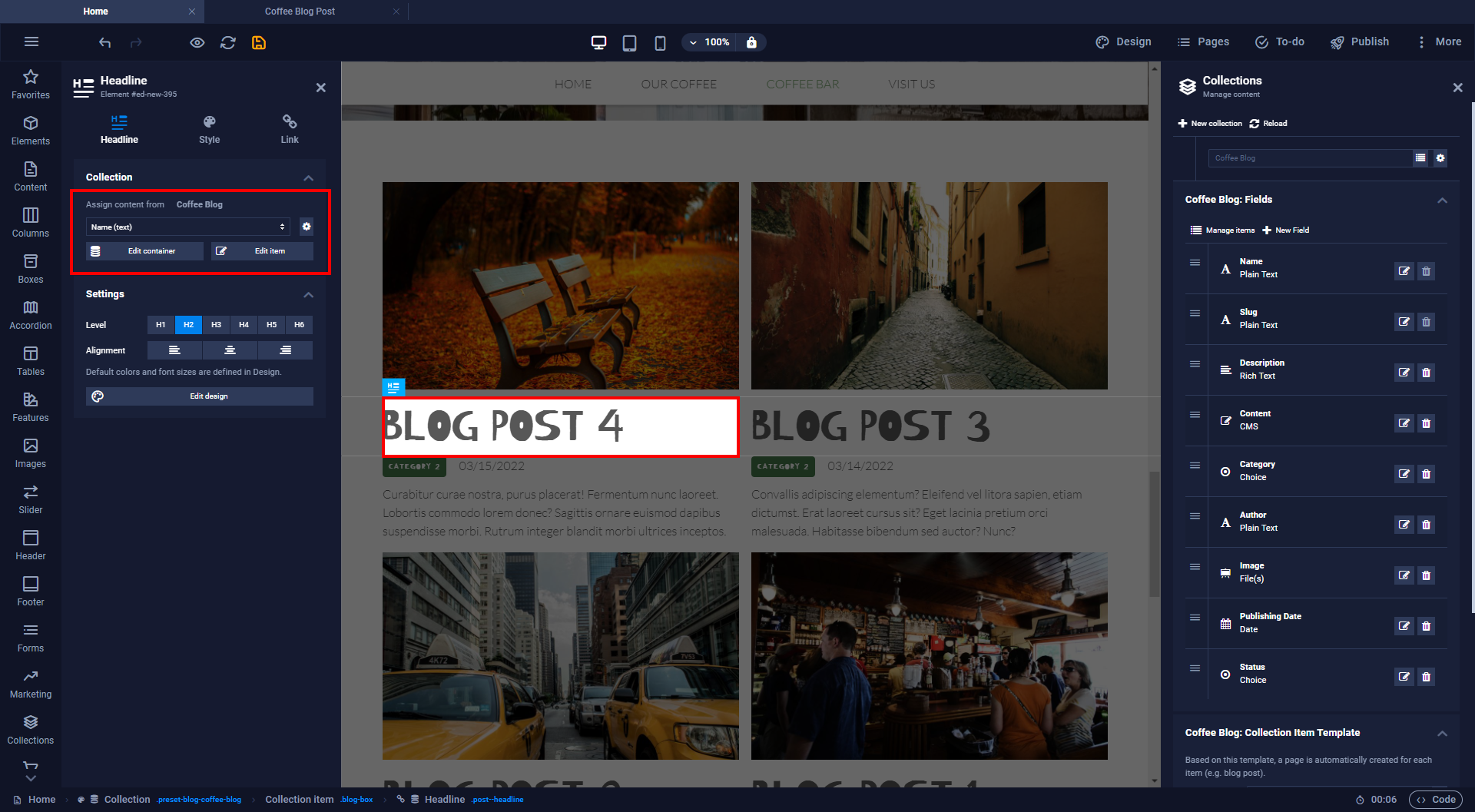
Task: Click the undo arrow icon
Action: click(x=105, y=42)
